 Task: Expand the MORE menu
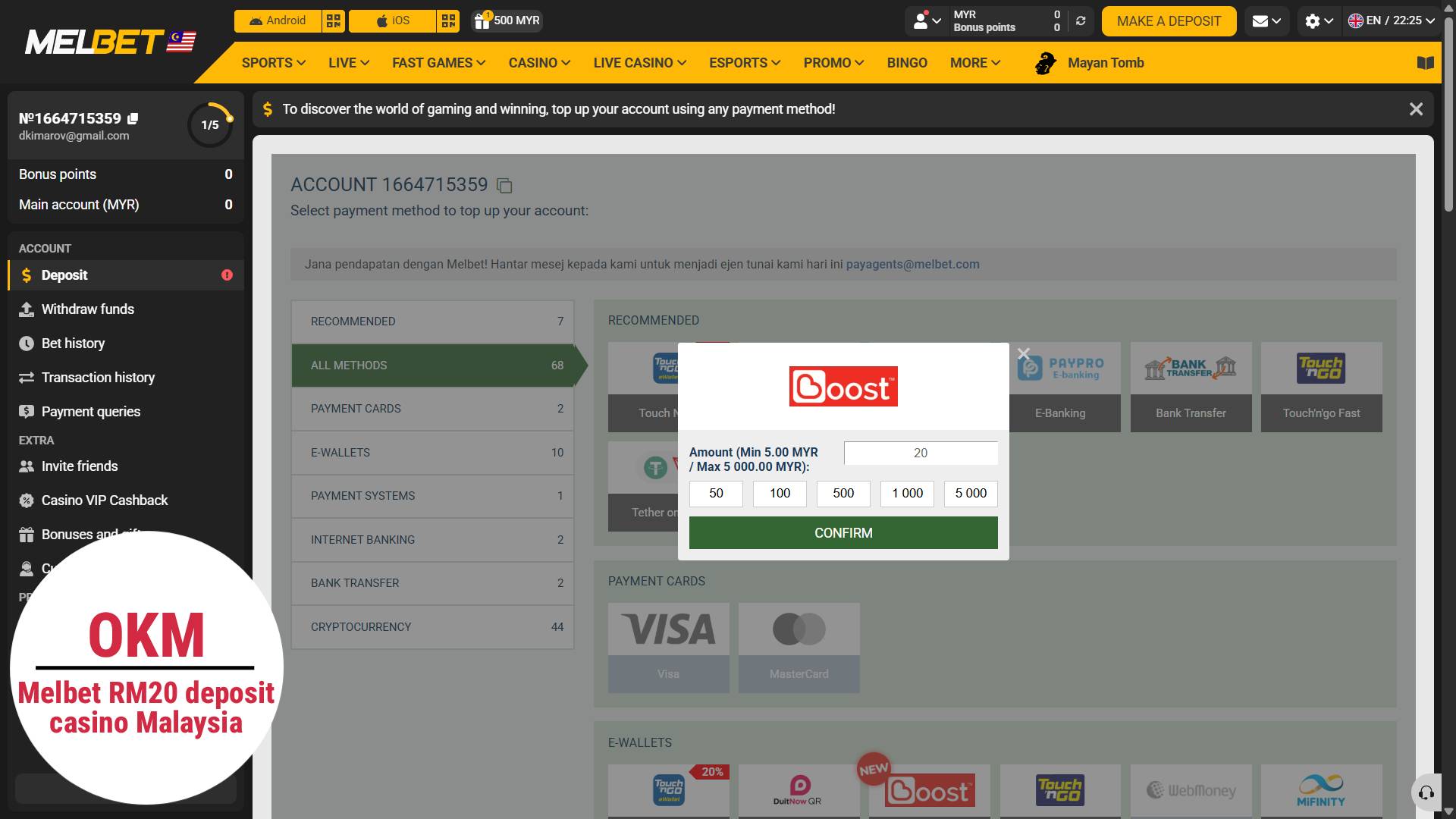(x=975, y=63)
